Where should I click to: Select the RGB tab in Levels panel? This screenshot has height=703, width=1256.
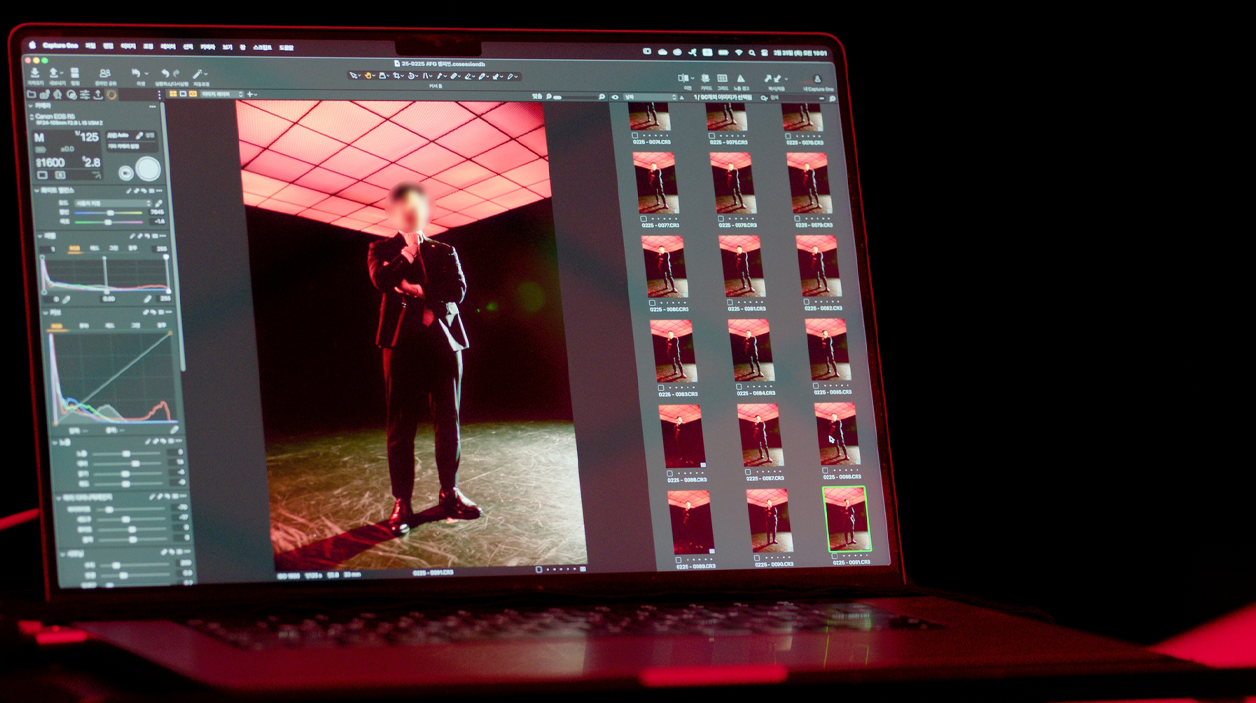pos(73,249)
